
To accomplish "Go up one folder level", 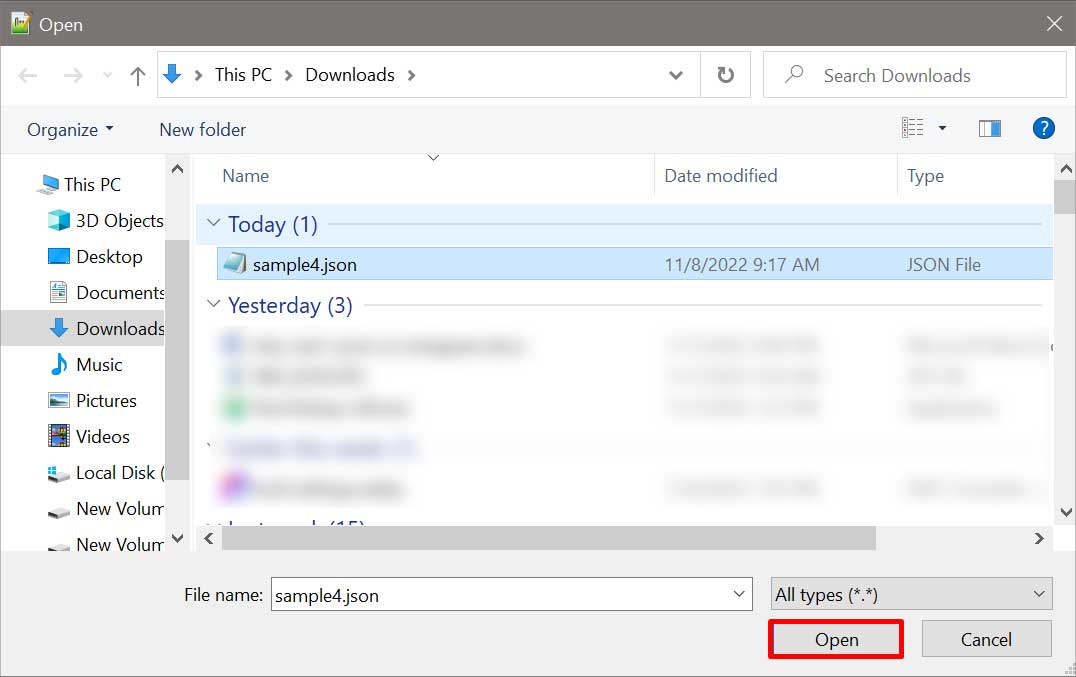I will pyautogui.click(x=138, y=74).
